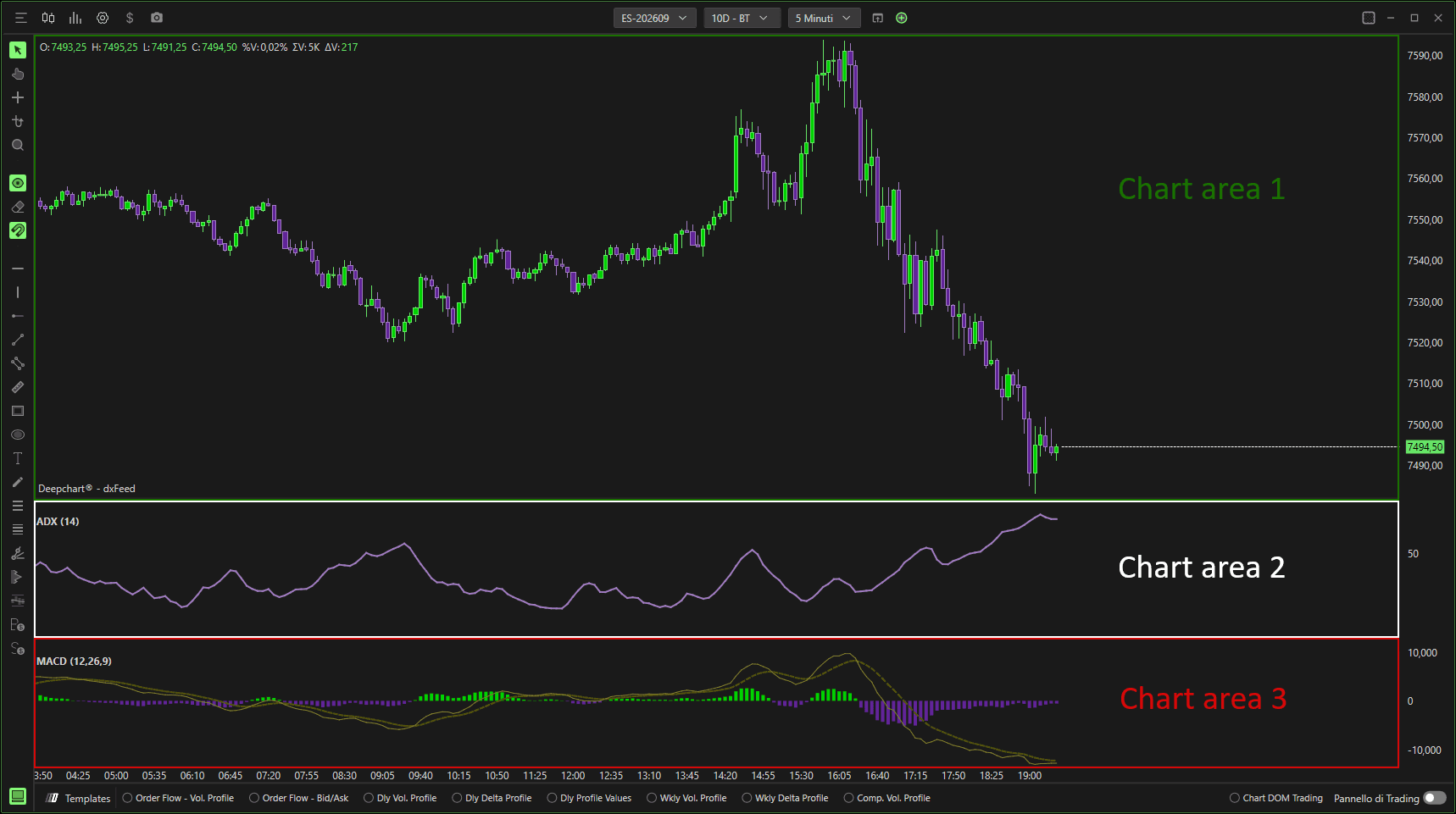Select Wkly Vol. Profile template

[x=686, y=798]
